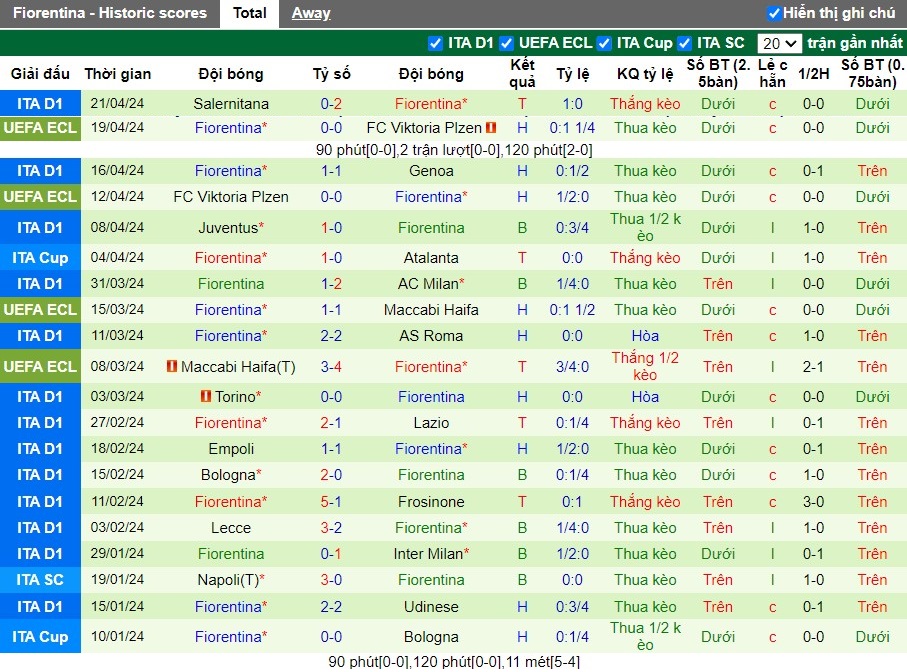Screen dimensions: 907x672
Task: Open the recent matches count dropdown showing 20
Action: (x=779, y=43)
